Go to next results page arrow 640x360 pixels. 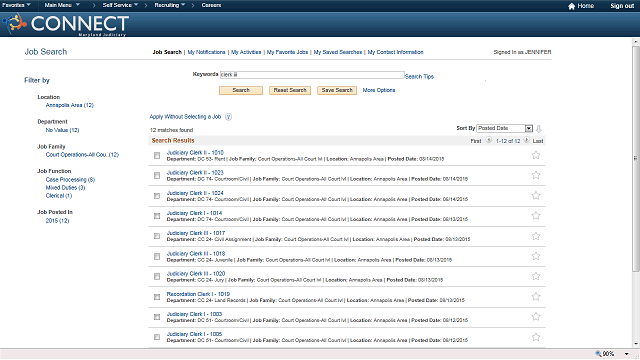point(527,140)
